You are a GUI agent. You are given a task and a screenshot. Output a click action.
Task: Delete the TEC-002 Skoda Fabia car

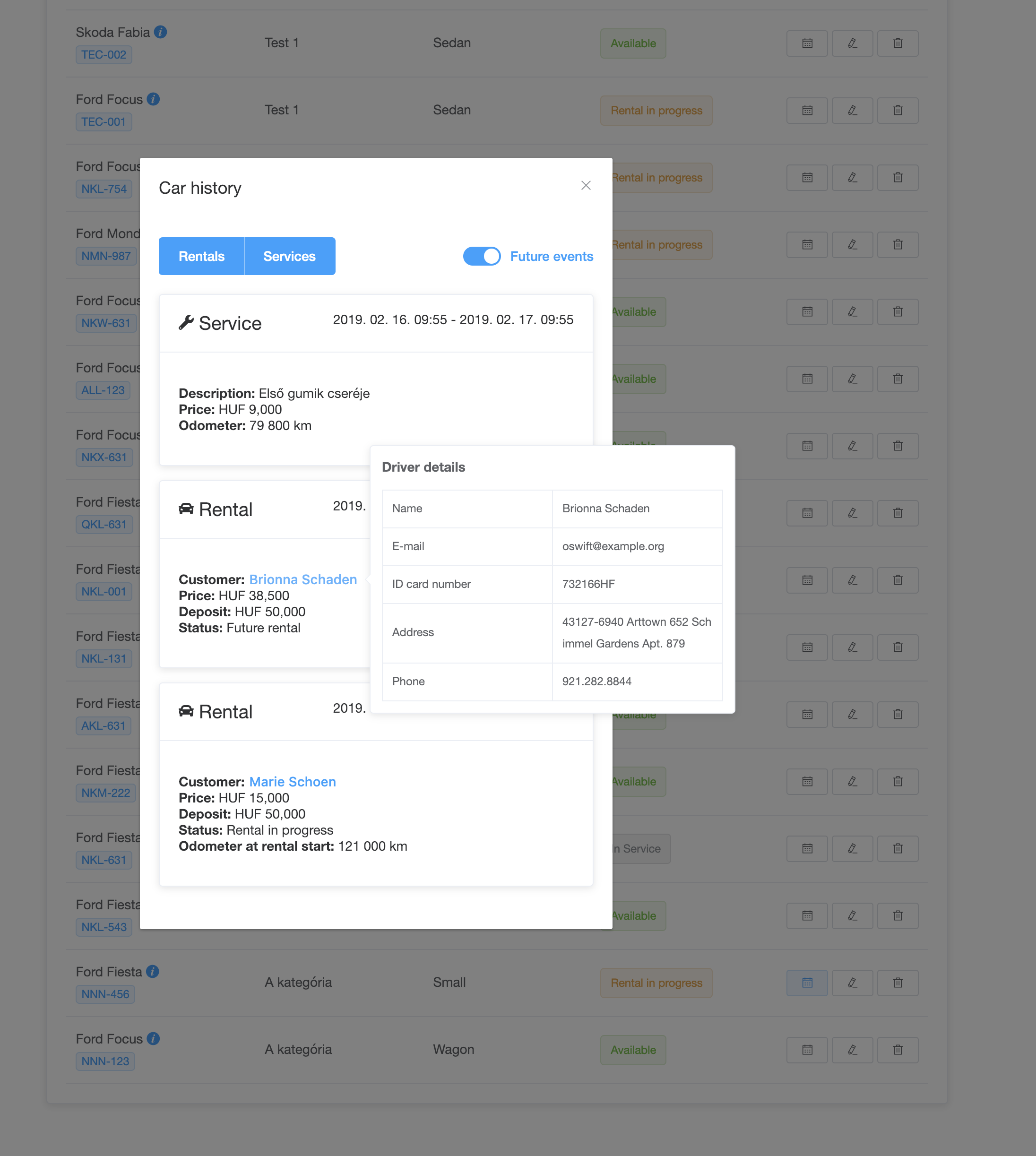[x=898, y=43]
